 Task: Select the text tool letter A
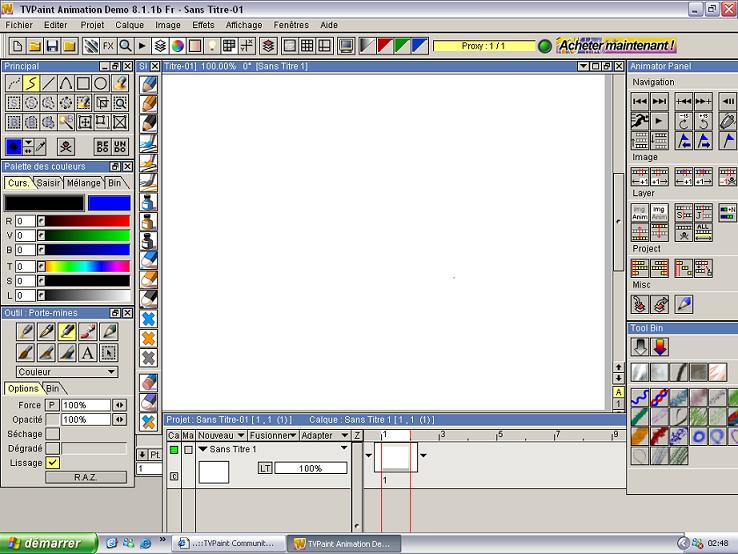88,353
